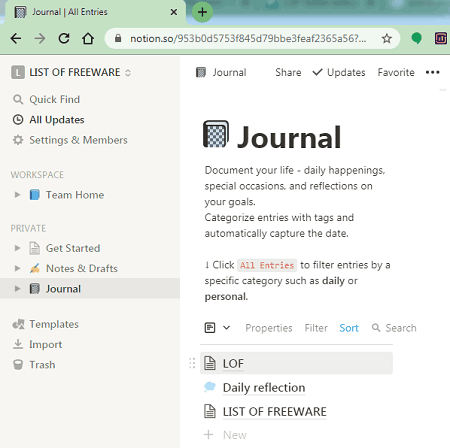The height and width of the screenshot is (448, 450).
Task: Click the drag handle beside LOF
Action: [192, 363]
